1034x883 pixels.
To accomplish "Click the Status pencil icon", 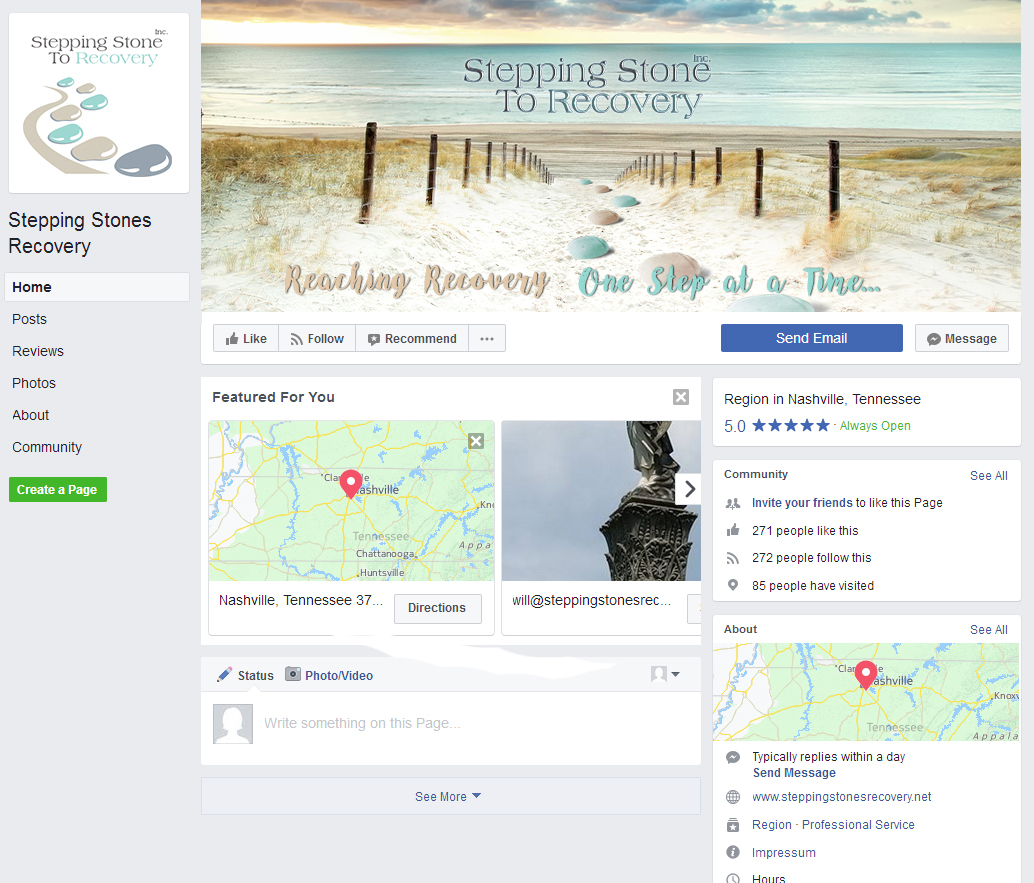I will coord(224,674).
